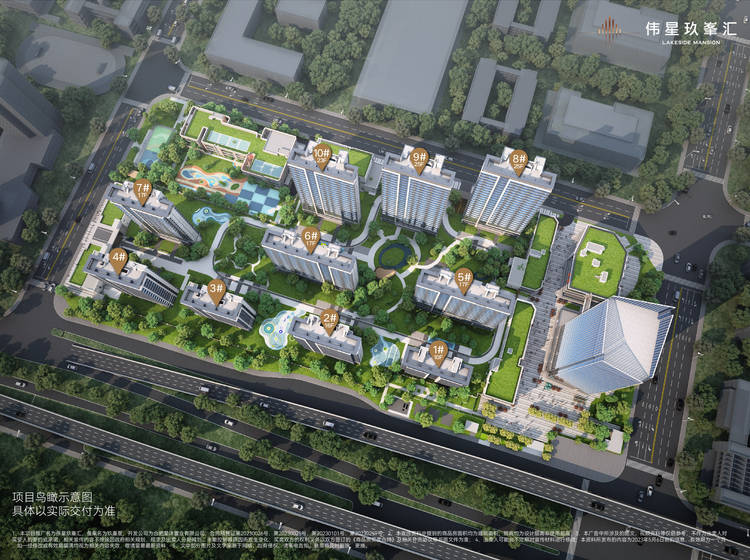Click the 8# building marker pin

(x=519, y=161)
